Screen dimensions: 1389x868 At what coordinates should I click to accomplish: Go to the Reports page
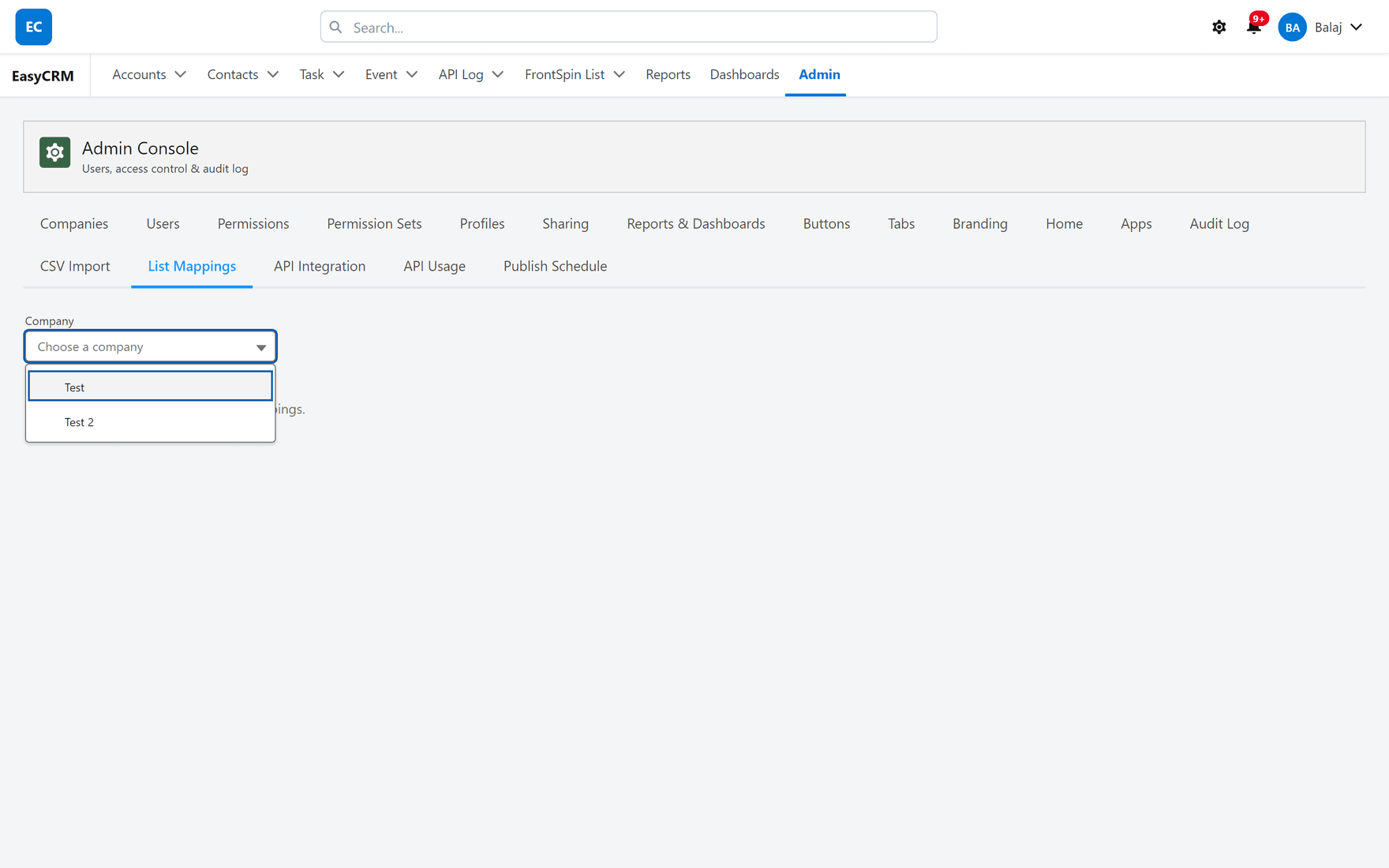tap(668, 74)
